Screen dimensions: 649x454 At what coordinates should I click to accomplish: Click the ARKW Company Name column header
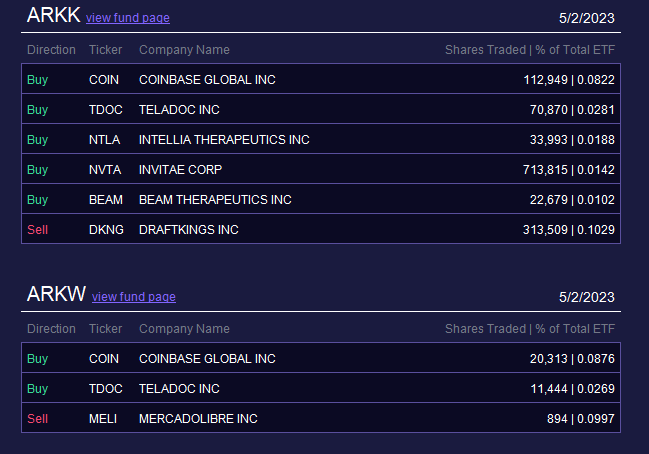click(x=184, y=329)
